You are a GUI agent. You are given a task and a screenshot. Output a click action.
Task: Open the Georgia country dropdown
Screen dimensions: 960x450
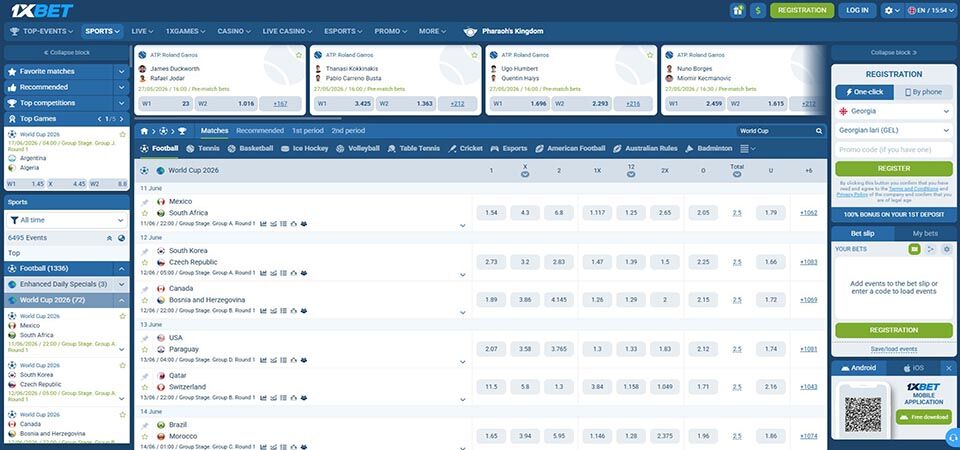point(894,111)
